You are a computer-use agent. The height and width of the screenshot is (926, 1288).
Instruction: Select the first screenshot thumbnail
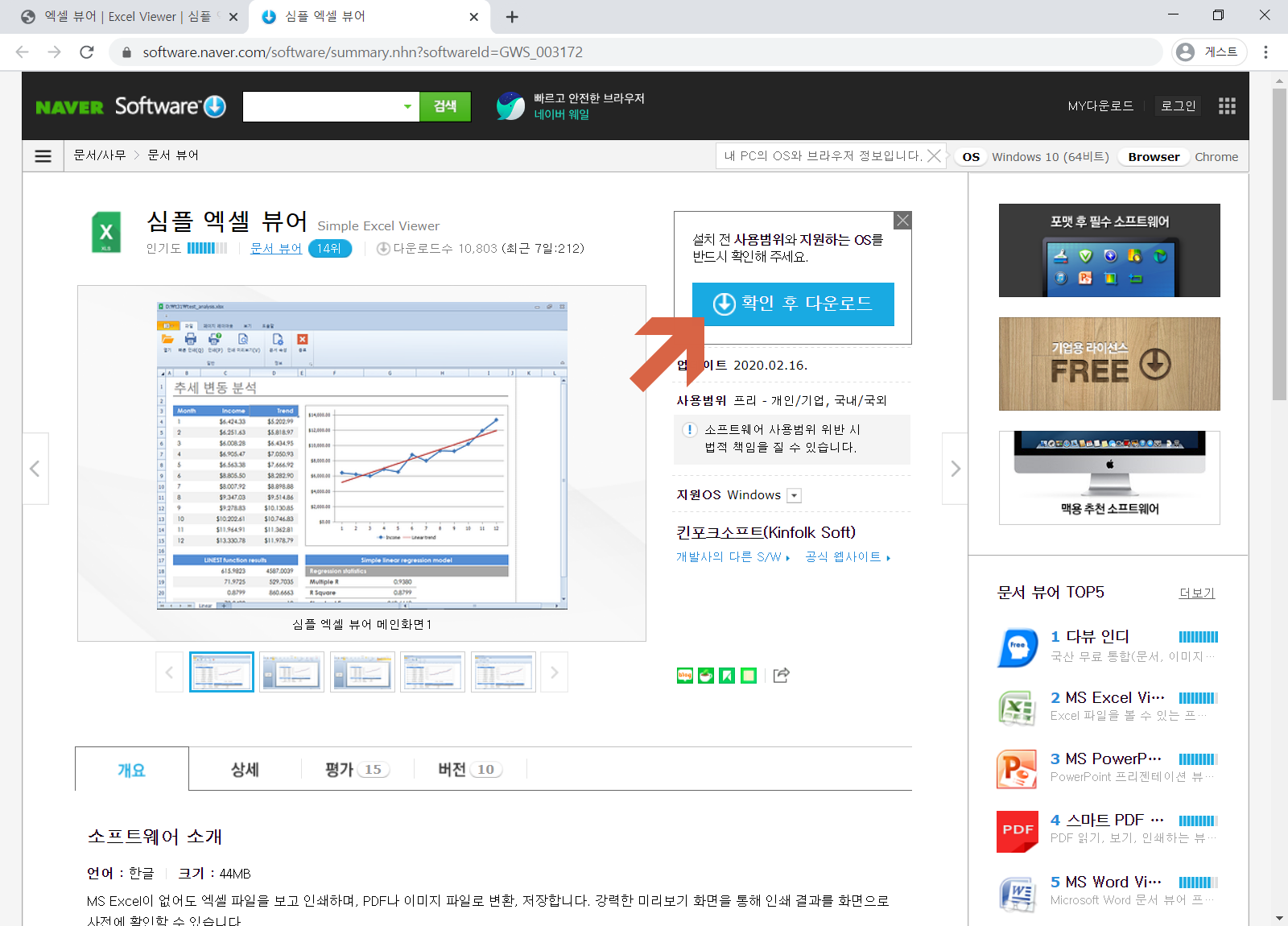pos(221,672)
